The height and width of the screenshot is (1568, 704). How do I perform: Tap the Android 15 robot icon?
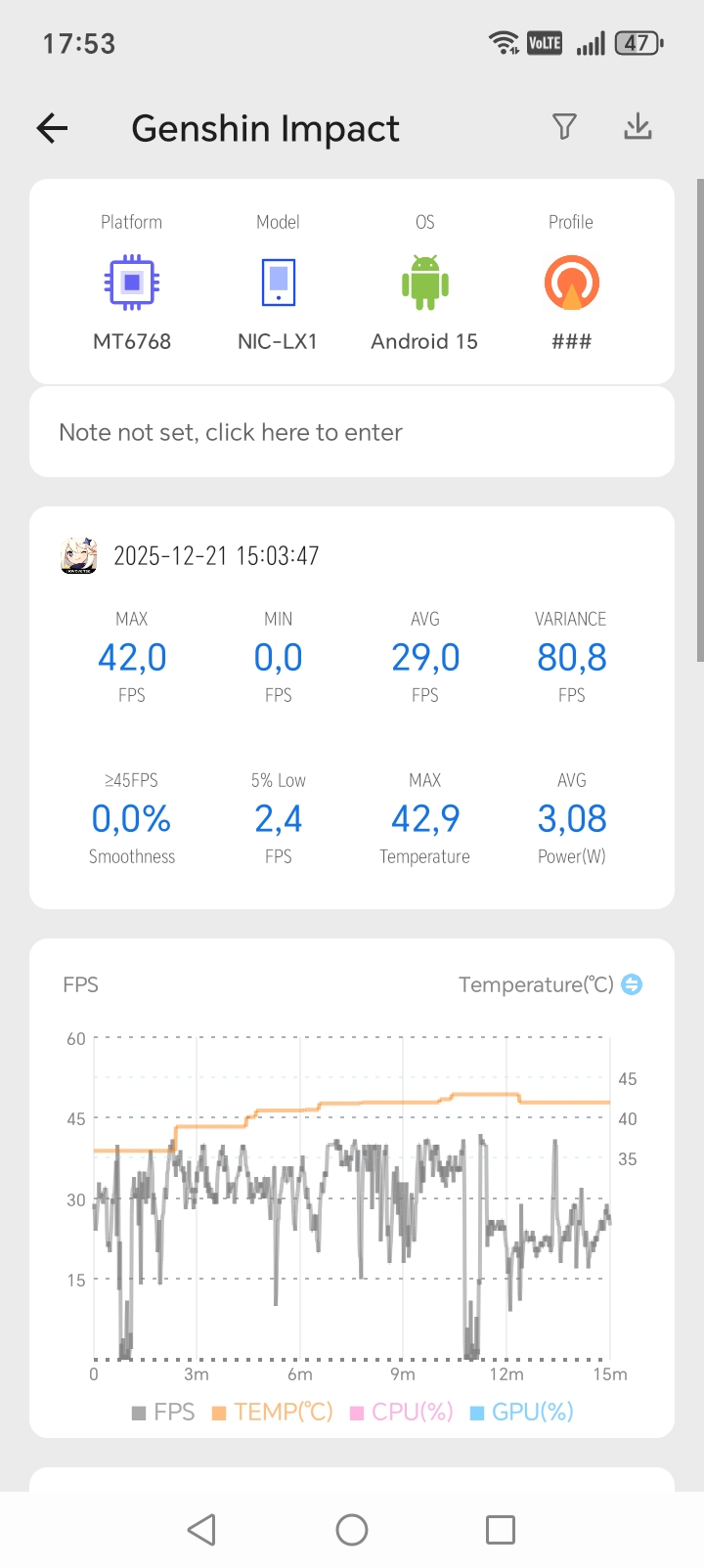tap(424, 283)
